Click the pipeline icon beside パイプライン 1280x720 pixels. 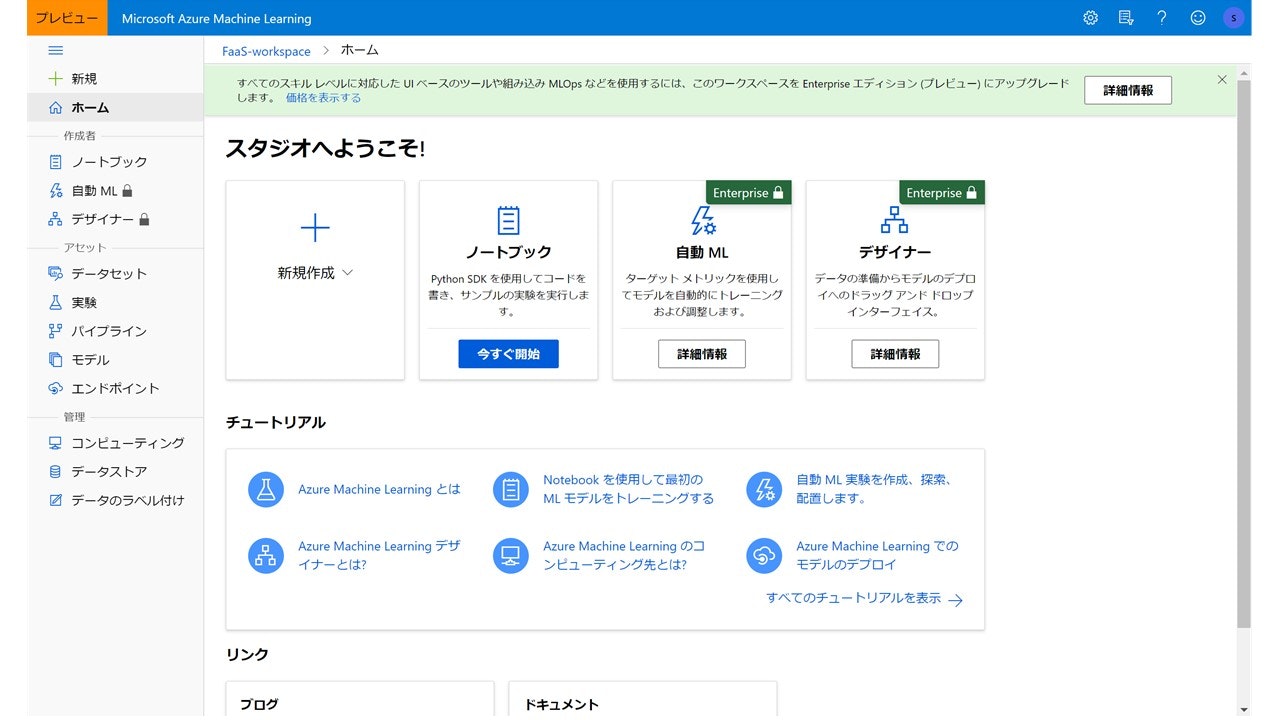point(56,331)
